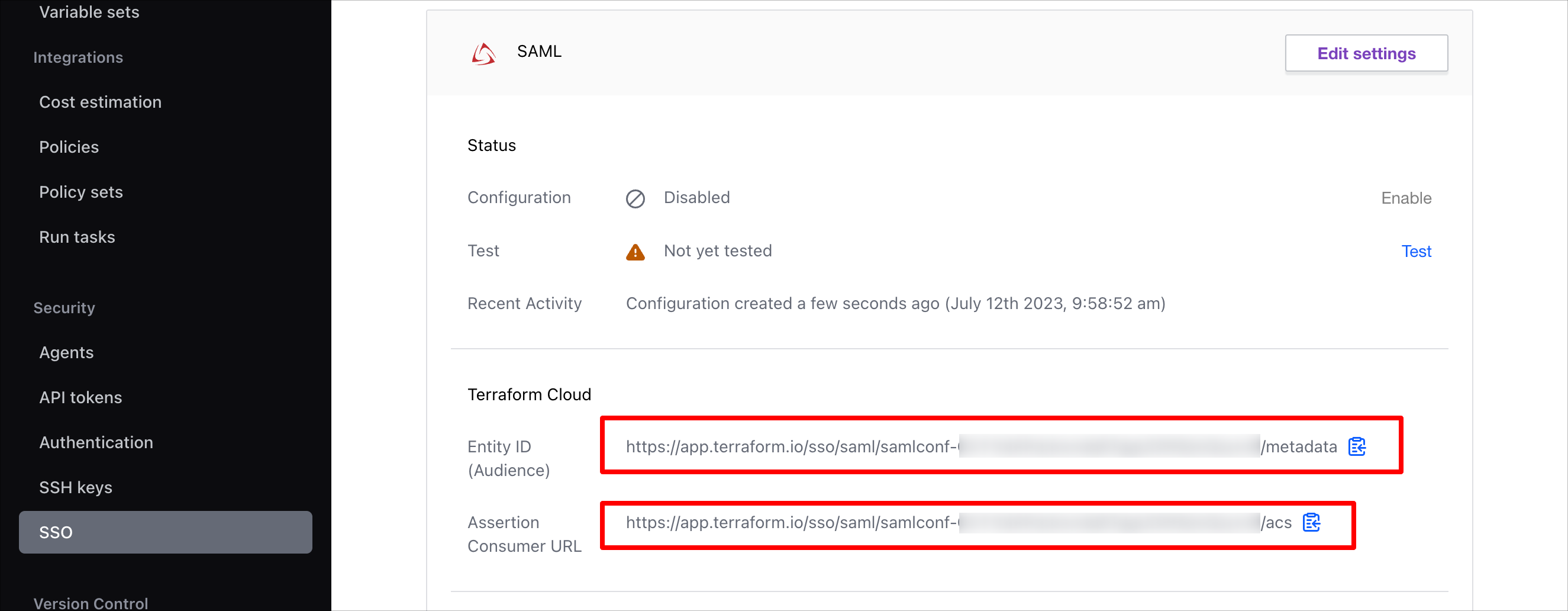The image size is (1568, 611).
Task: Click the SAML heading title
Action: tap(539, 51)
